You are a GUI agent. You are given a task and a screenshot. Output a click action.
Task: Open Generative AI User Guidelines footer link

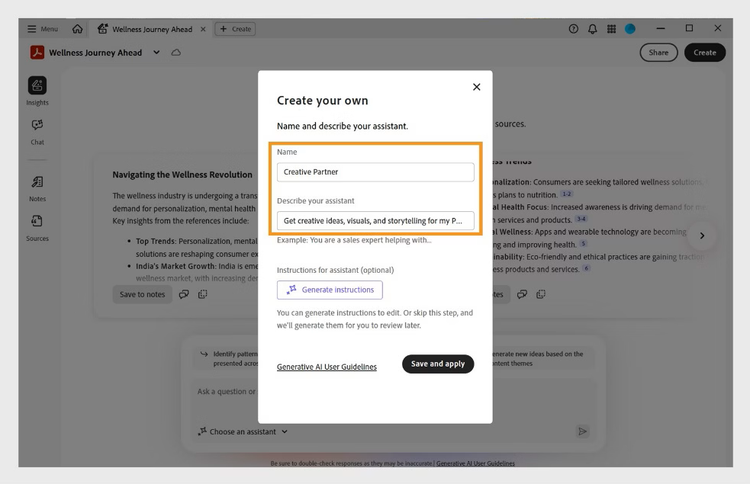click(x=475, y=463)
